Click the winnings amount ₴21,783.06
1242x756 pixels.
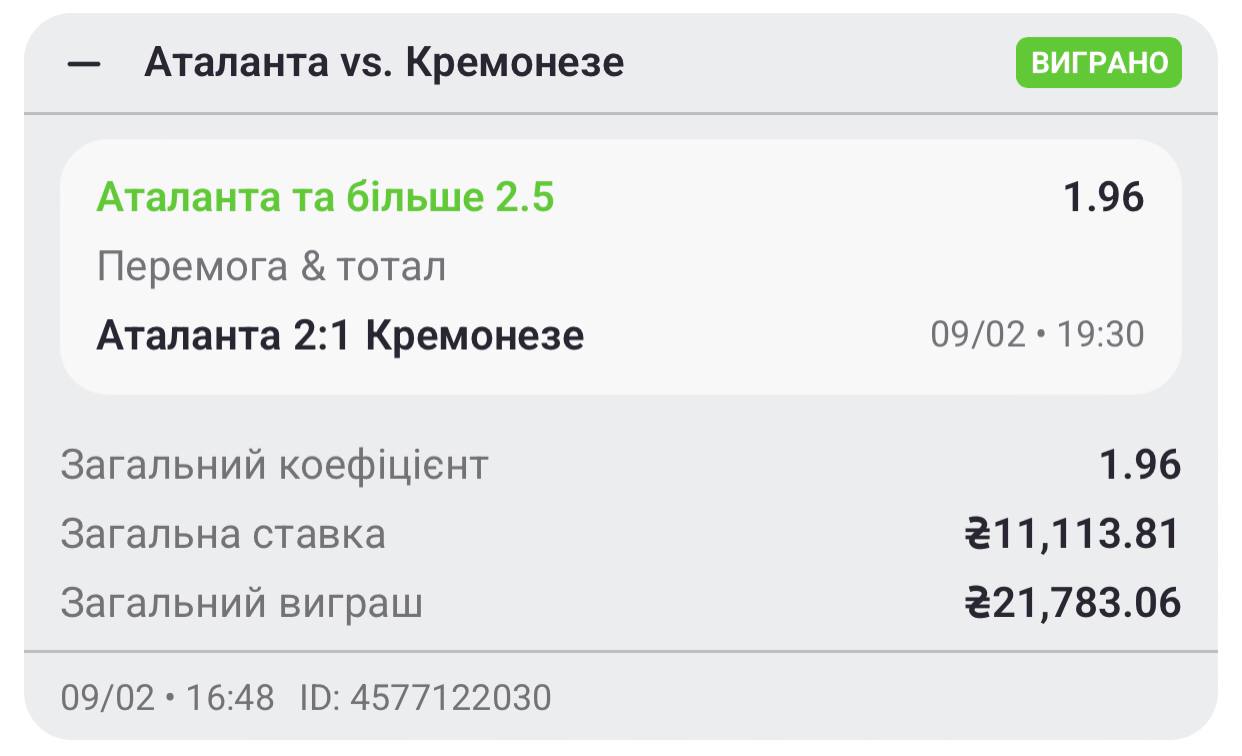[x=1072, y=603]
